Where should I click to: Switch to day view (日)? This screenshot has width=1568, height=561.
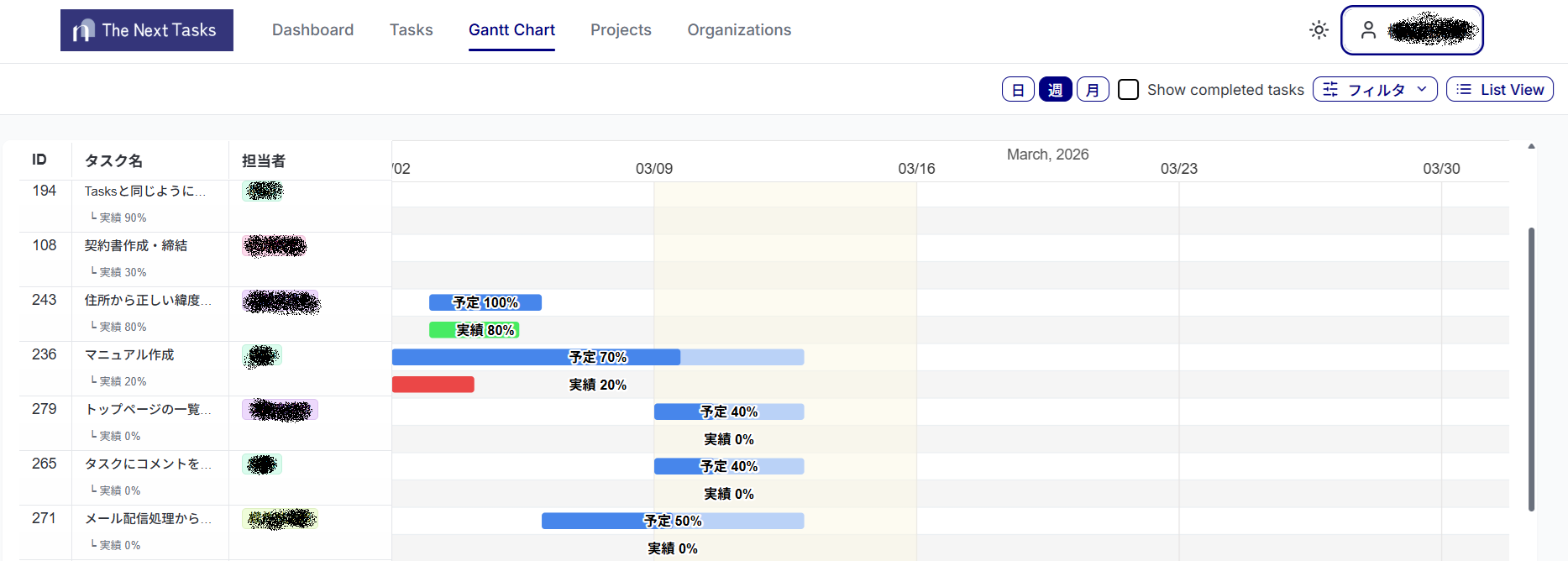coord(1018,89)
